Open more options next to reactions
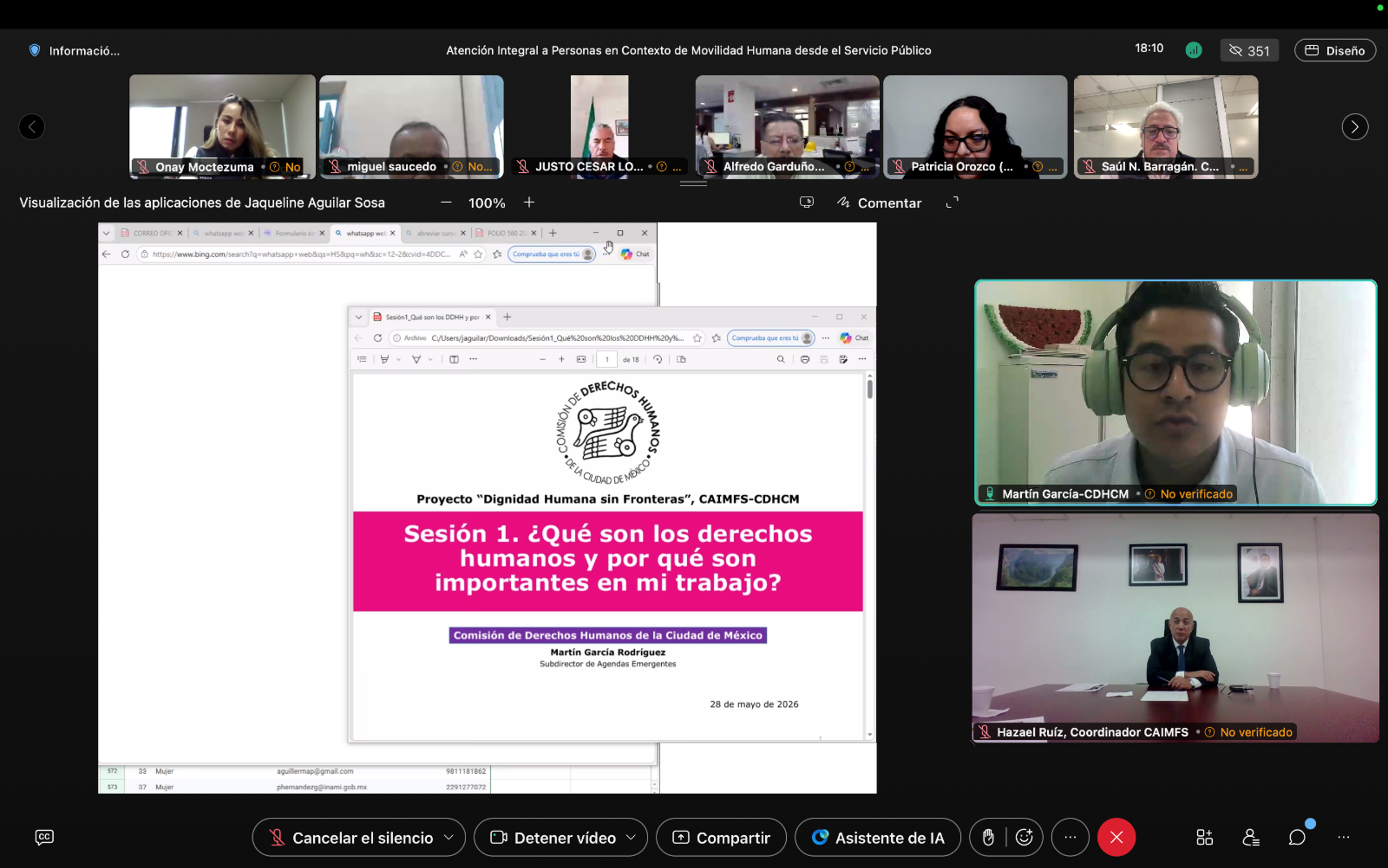The width and height of the screenshot is (1388, 868). pos(1070,837)
